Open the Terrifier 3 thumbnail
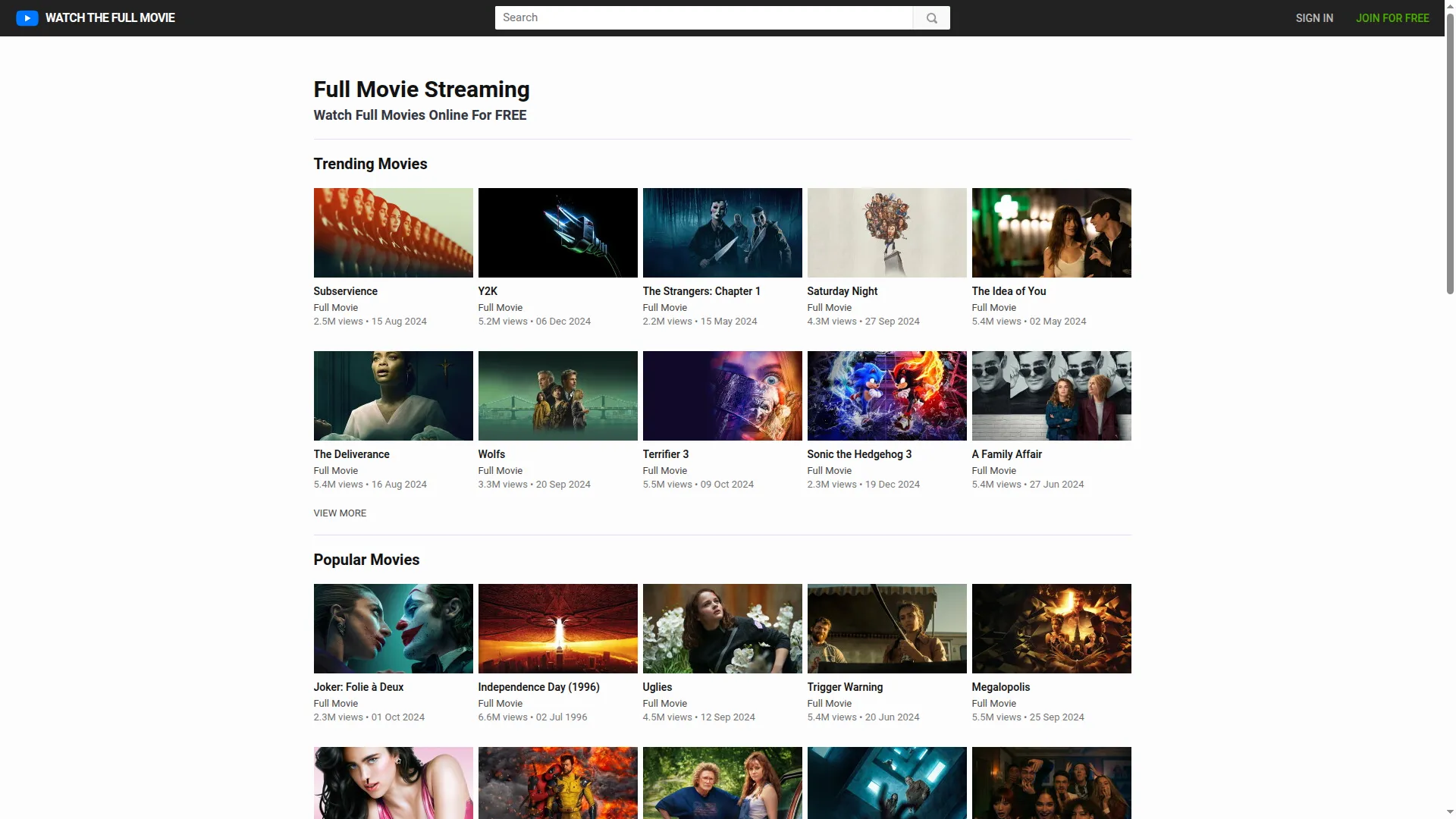This screenshot has width=1456, height=819. [x=722, y=396]
